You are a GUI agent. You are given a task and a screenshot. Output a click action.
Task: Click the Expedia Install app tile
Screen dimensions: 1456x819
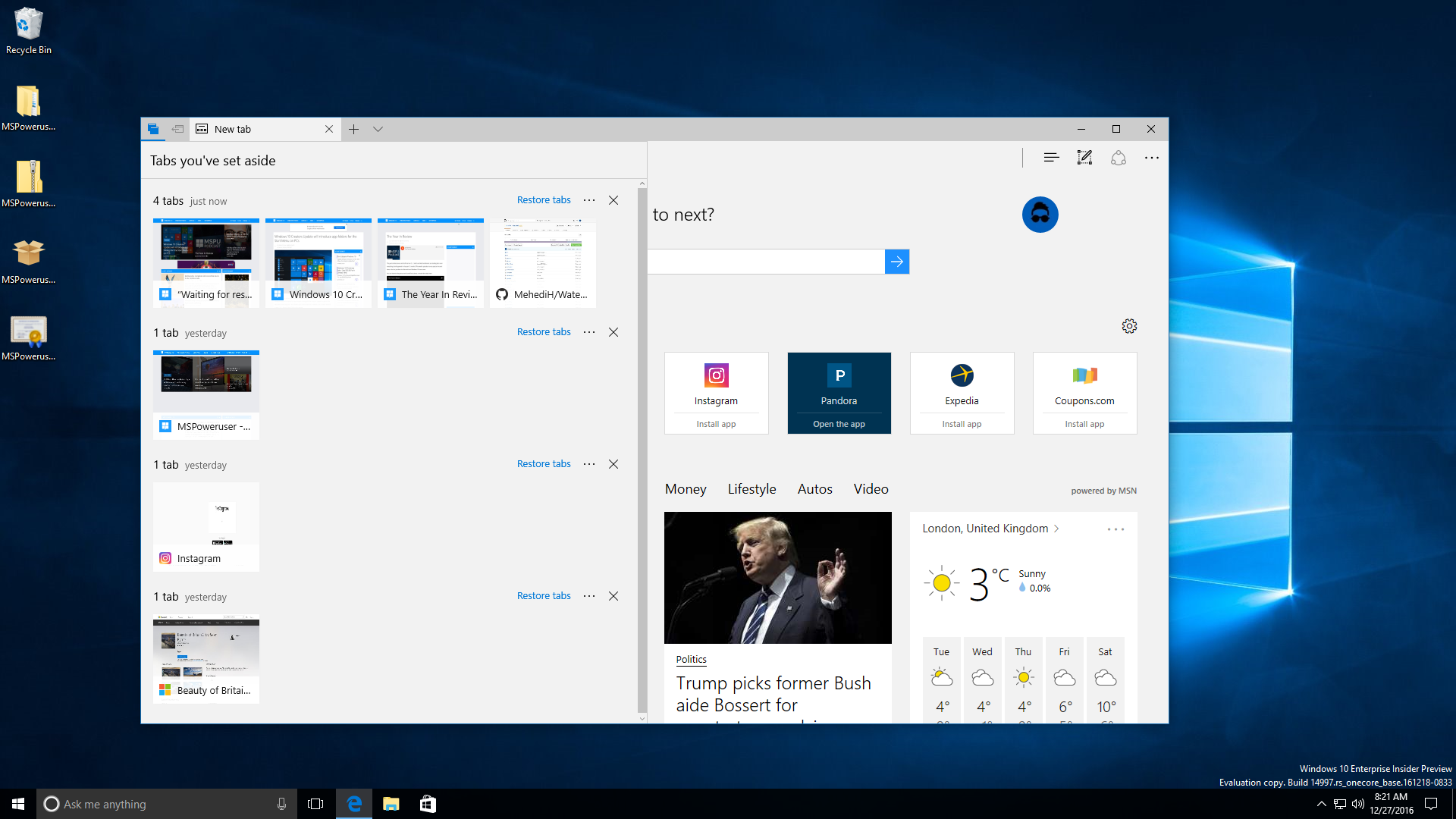click(x=962, y=393)
